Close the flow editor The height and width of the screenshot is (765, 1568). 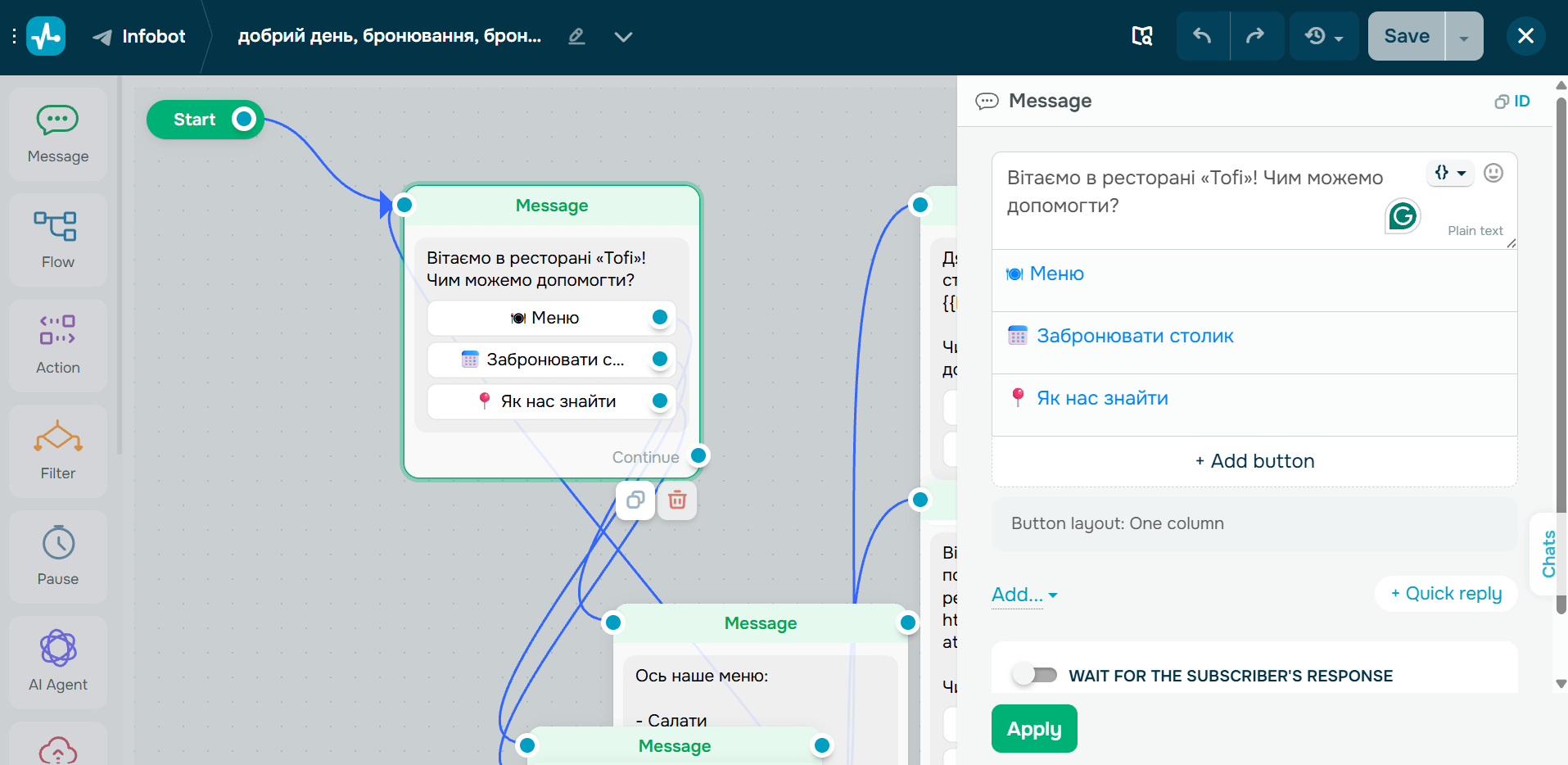[1525, 36]
